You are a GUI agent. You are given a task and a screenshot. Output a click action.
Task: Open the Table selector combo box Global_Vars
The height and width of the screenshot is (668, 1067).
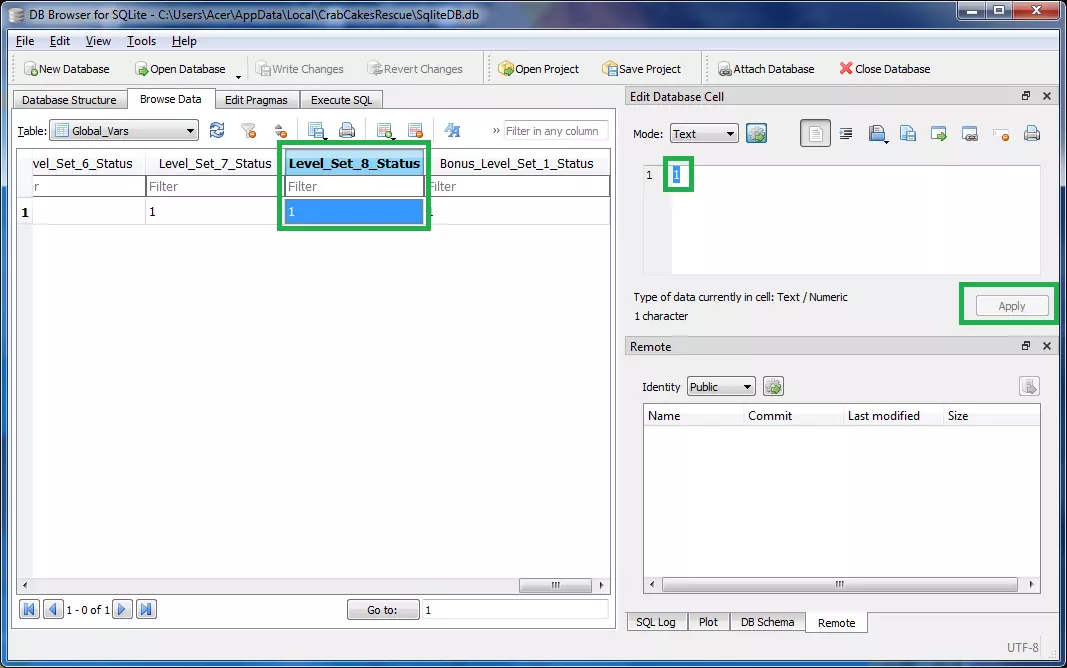click(125, 131)
